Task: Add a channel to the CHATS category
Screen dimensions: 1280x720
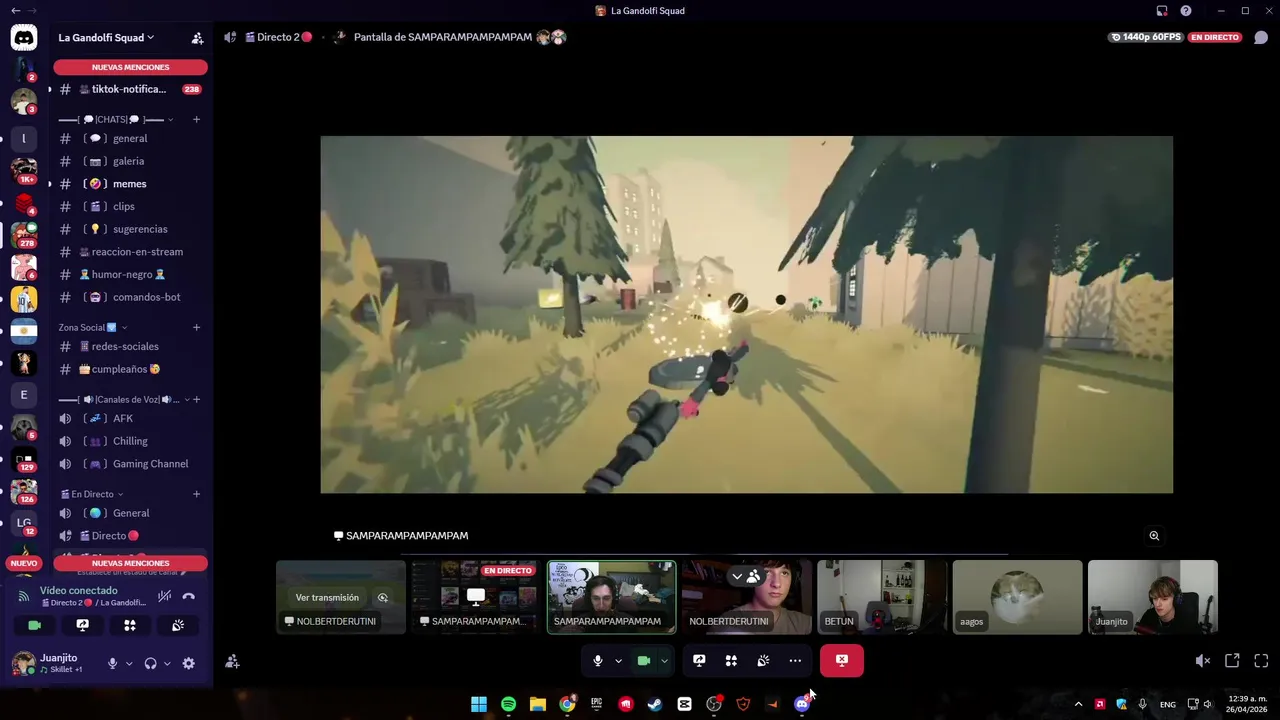Action: tap(196, 120)
